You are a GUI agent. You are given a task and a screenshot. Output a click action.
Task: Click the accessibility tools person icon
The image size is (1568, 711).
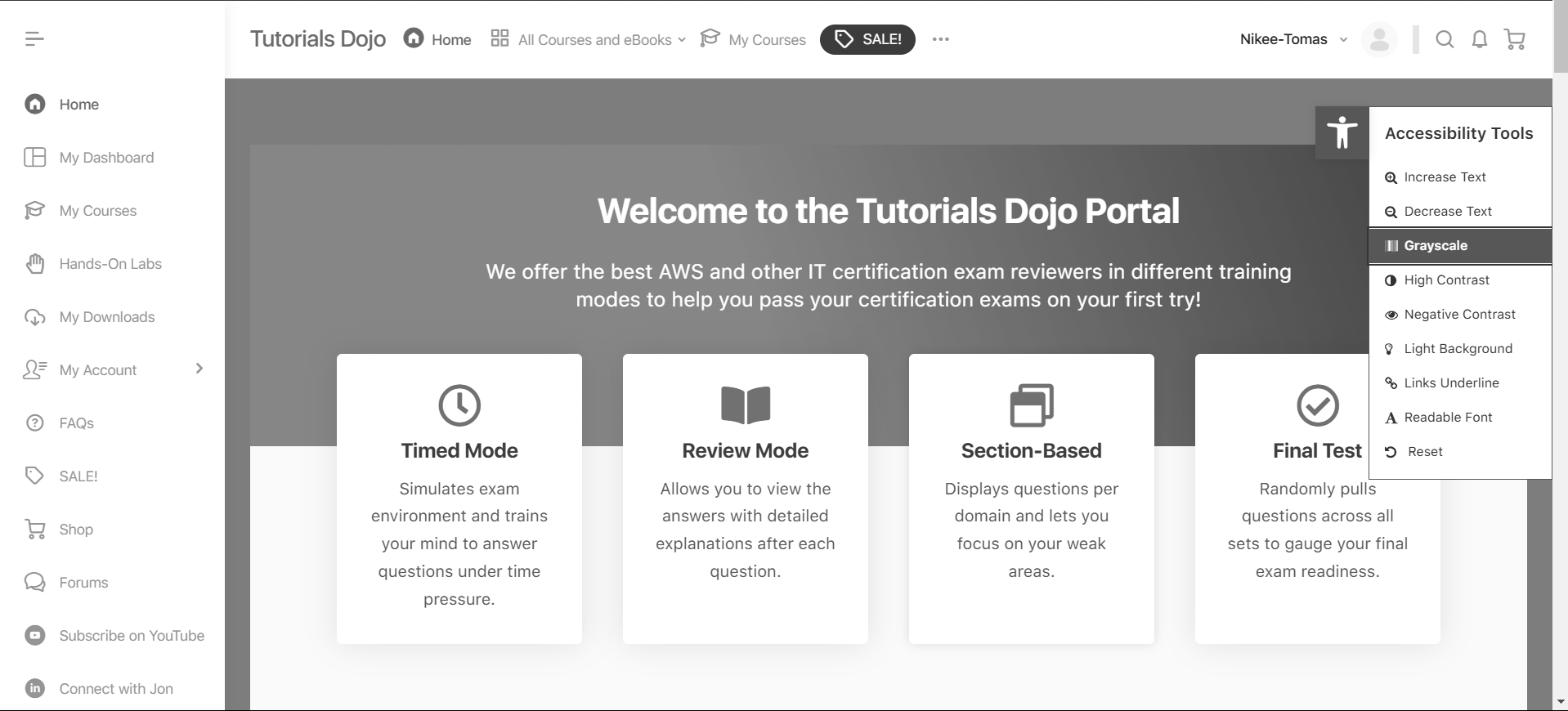click(1342, 132)
